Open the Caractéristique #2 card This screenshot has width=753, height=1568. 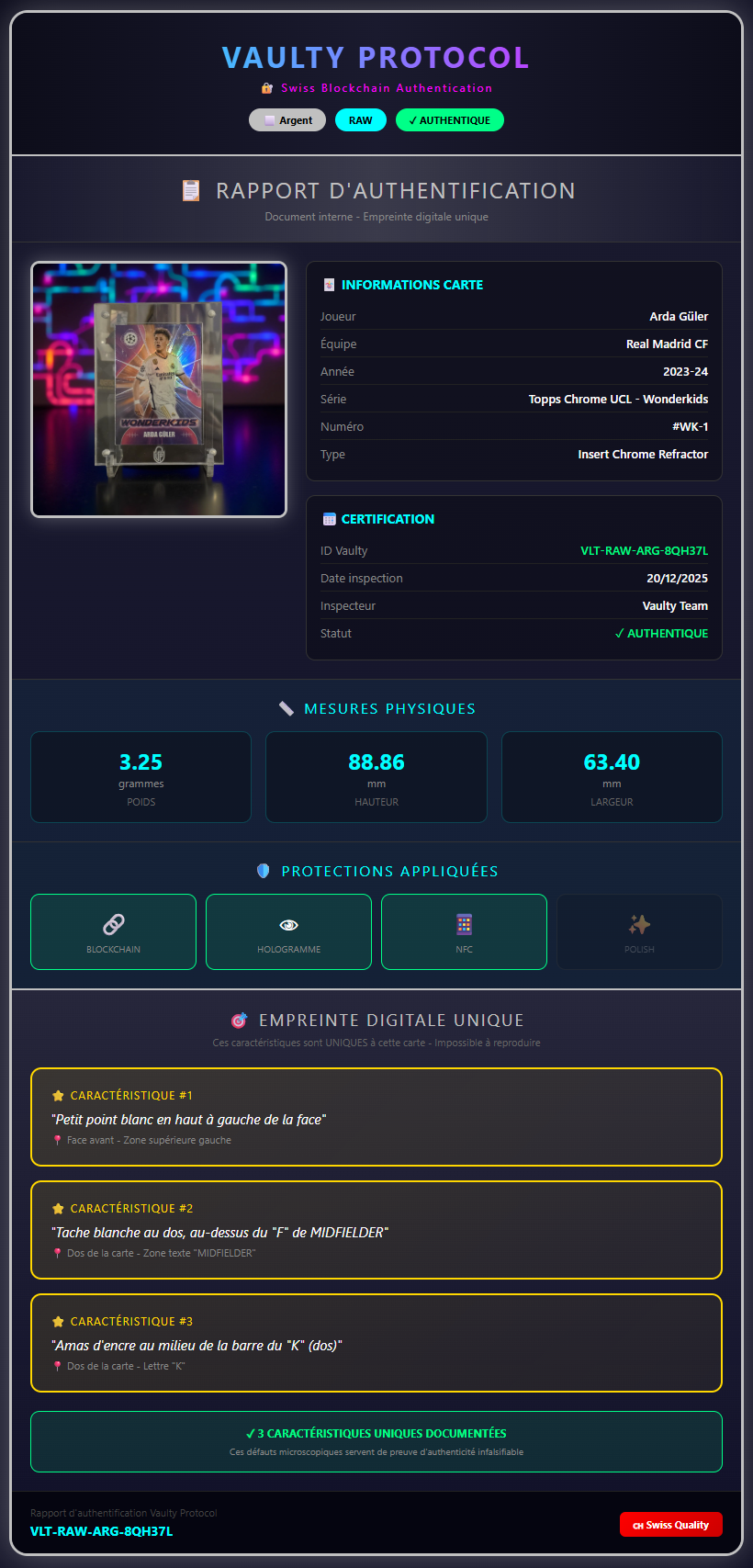click(376, 1230)
